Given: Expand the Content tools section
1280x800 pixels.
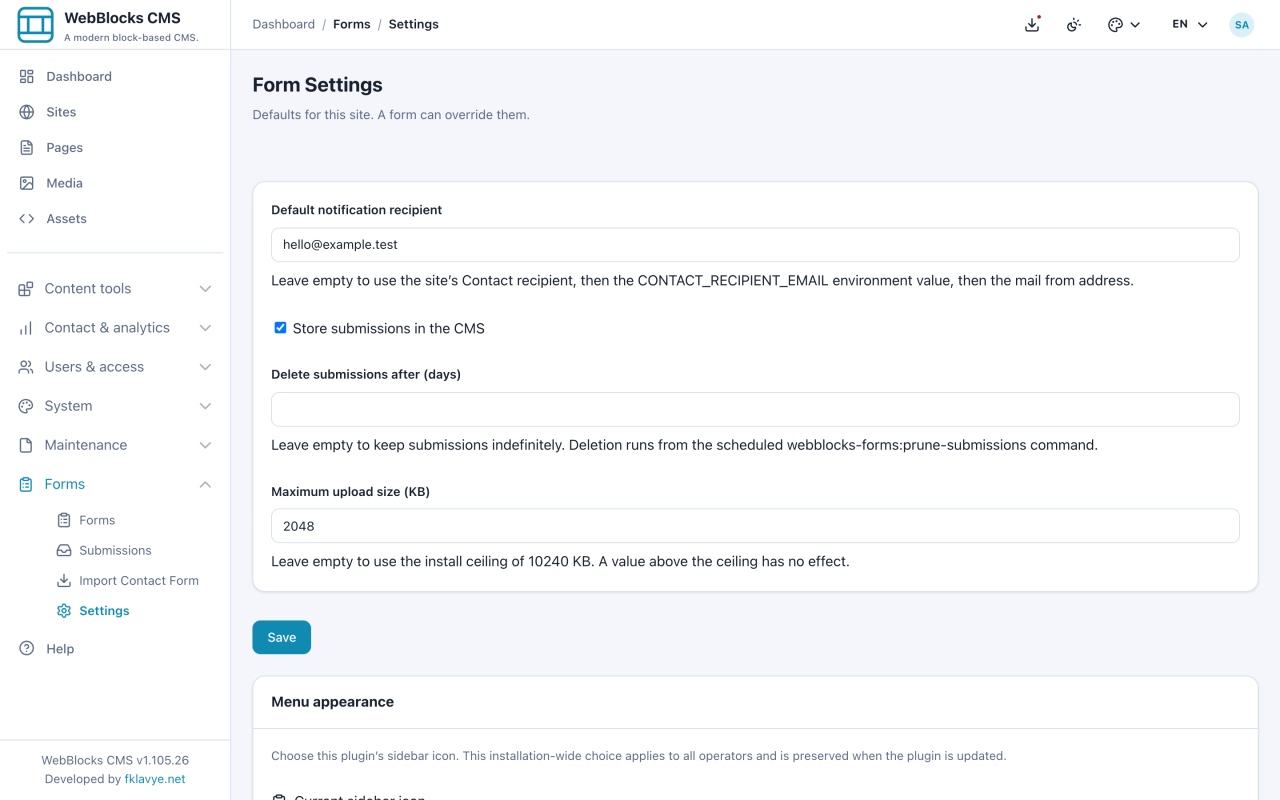Looking at the screenshot, I should click(x=115, y=288).
